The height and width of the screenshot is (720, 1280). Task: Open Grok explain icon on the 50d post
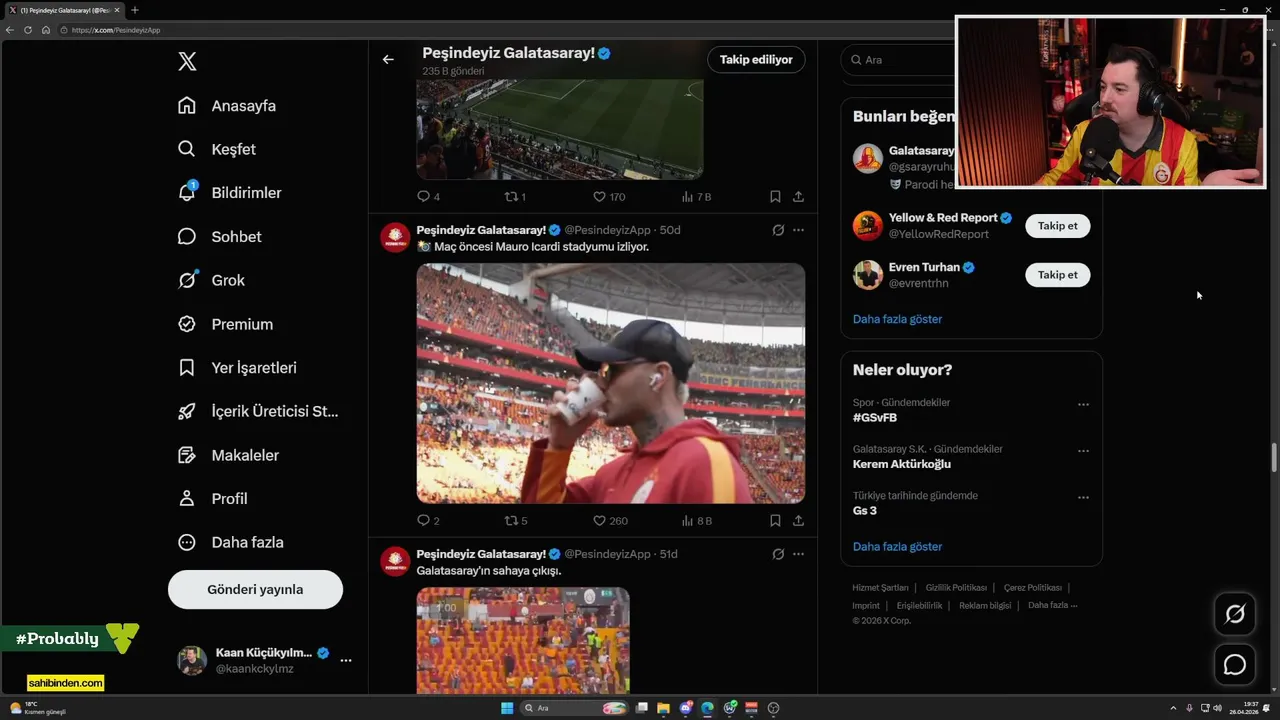[778, 230]
